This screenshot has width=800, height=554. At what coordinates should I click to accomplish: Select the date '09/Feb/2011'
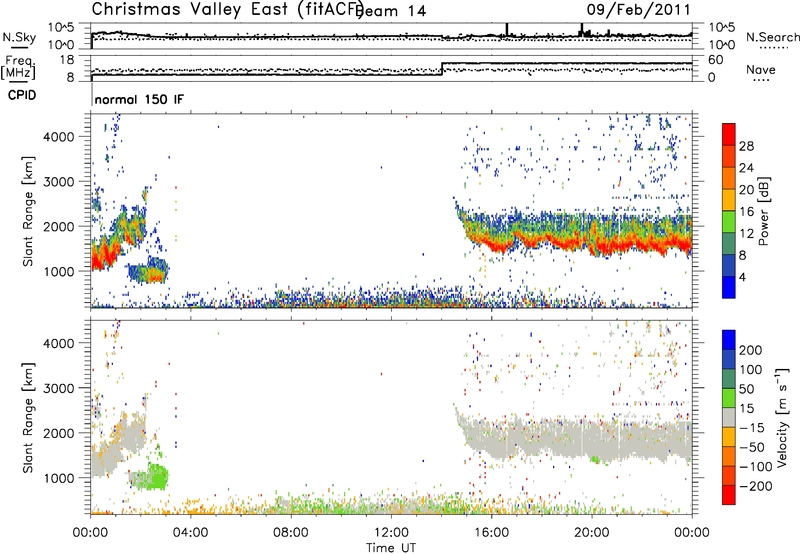(x=639, y=10)
